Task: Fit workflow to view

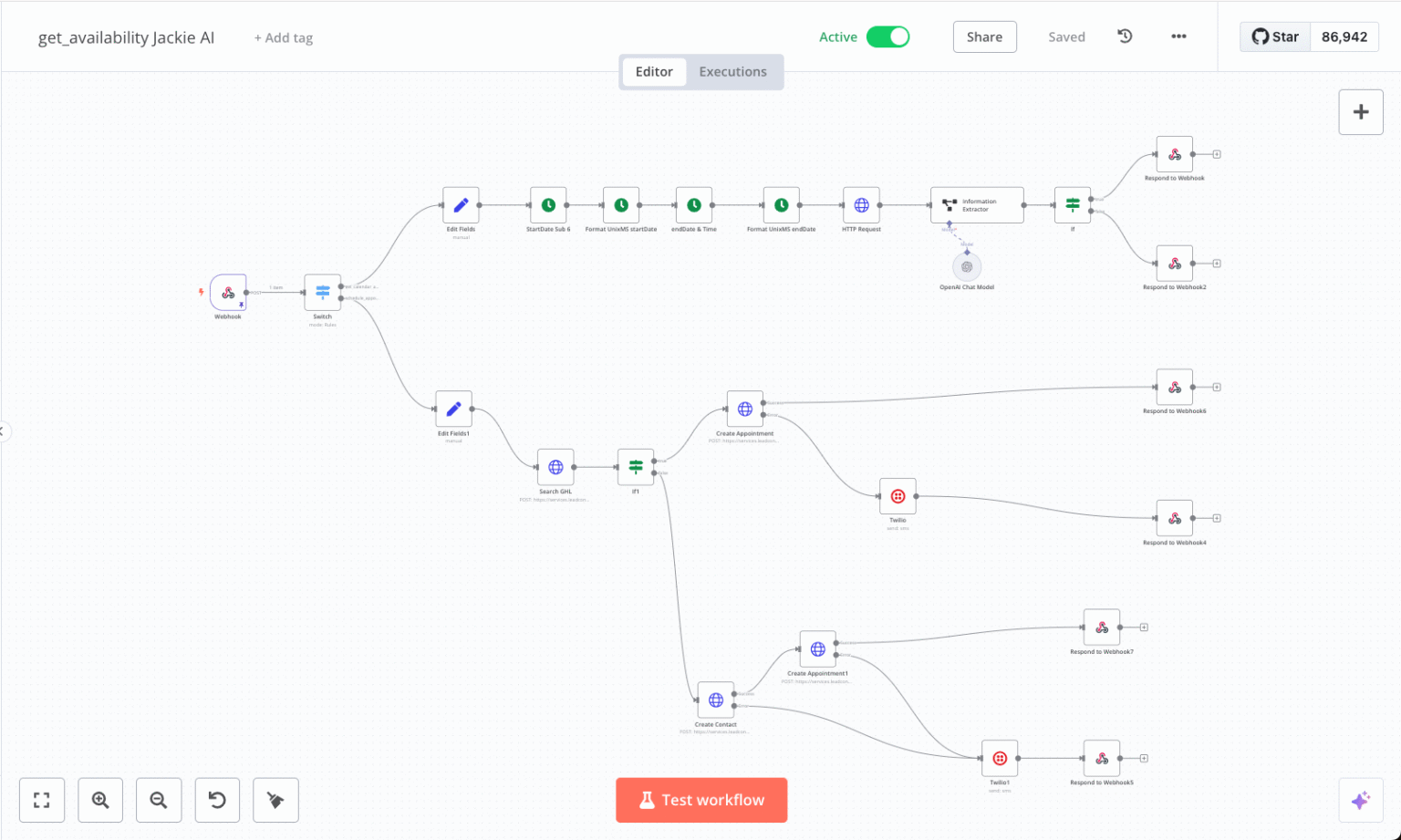Action: click(x=42, y=800)
